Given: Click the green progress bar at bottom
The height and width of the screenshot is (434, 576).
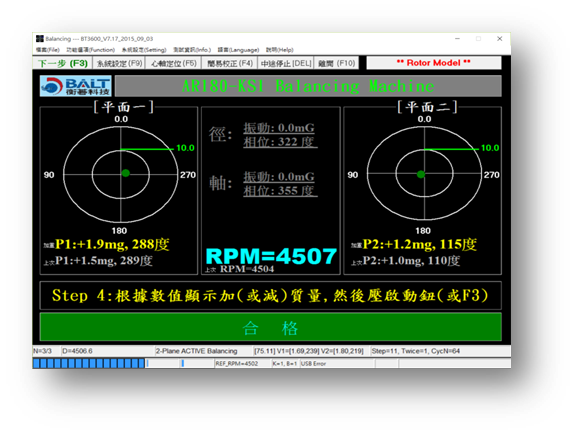Looking at the screenshot, I should (89, 363).
